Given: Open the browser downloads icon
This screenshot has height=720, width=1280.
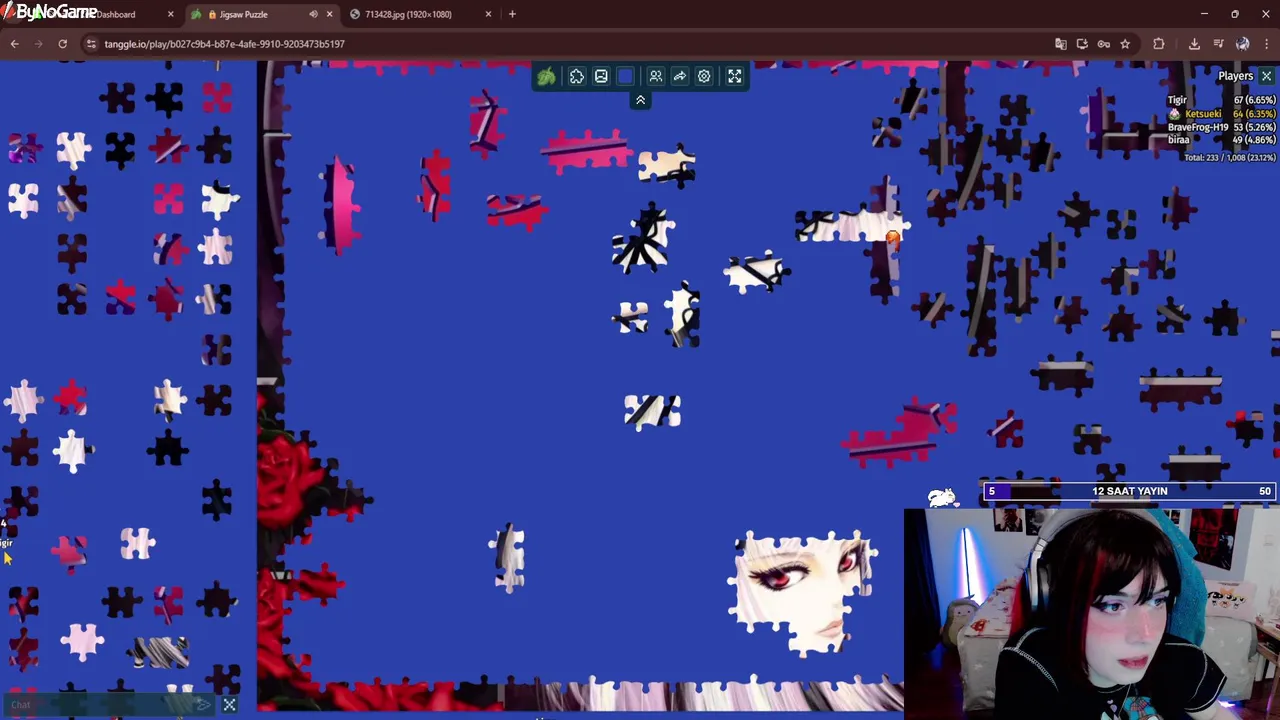Looking at the screenshot, I should (1194, 44).
